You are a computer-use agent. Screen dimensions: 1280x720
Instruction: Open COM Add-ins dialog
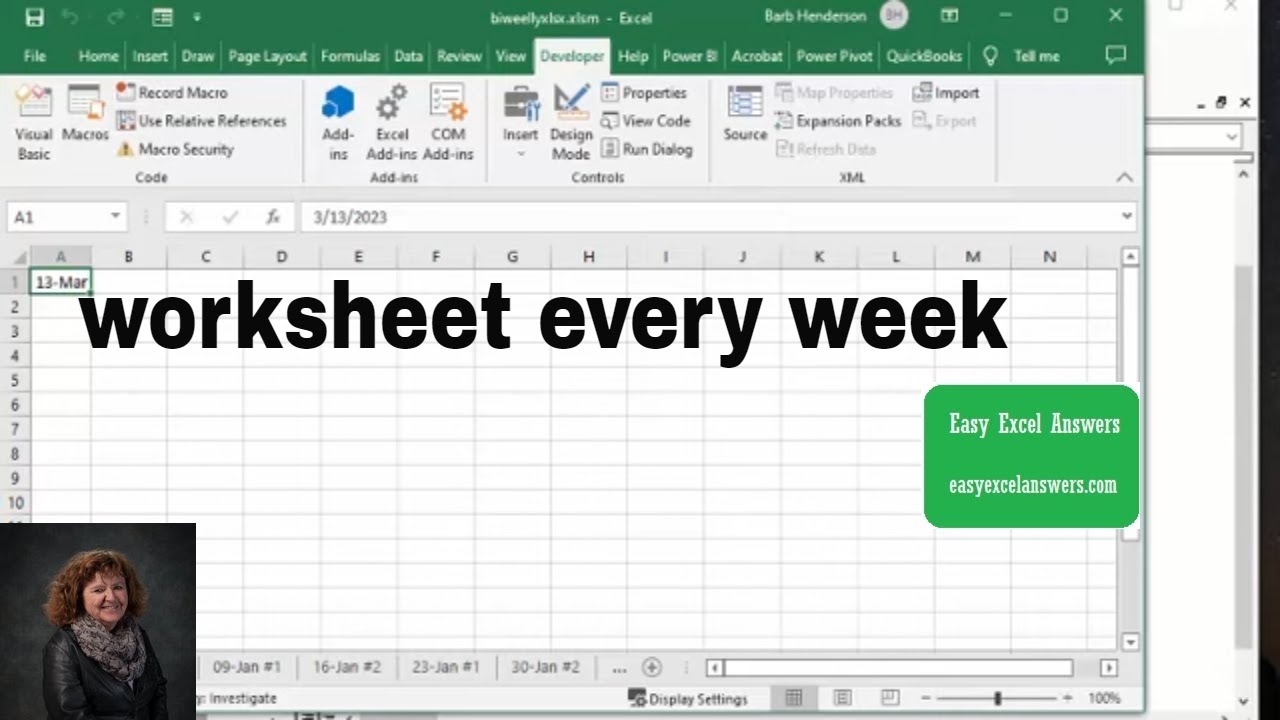(x=447, y=122)
